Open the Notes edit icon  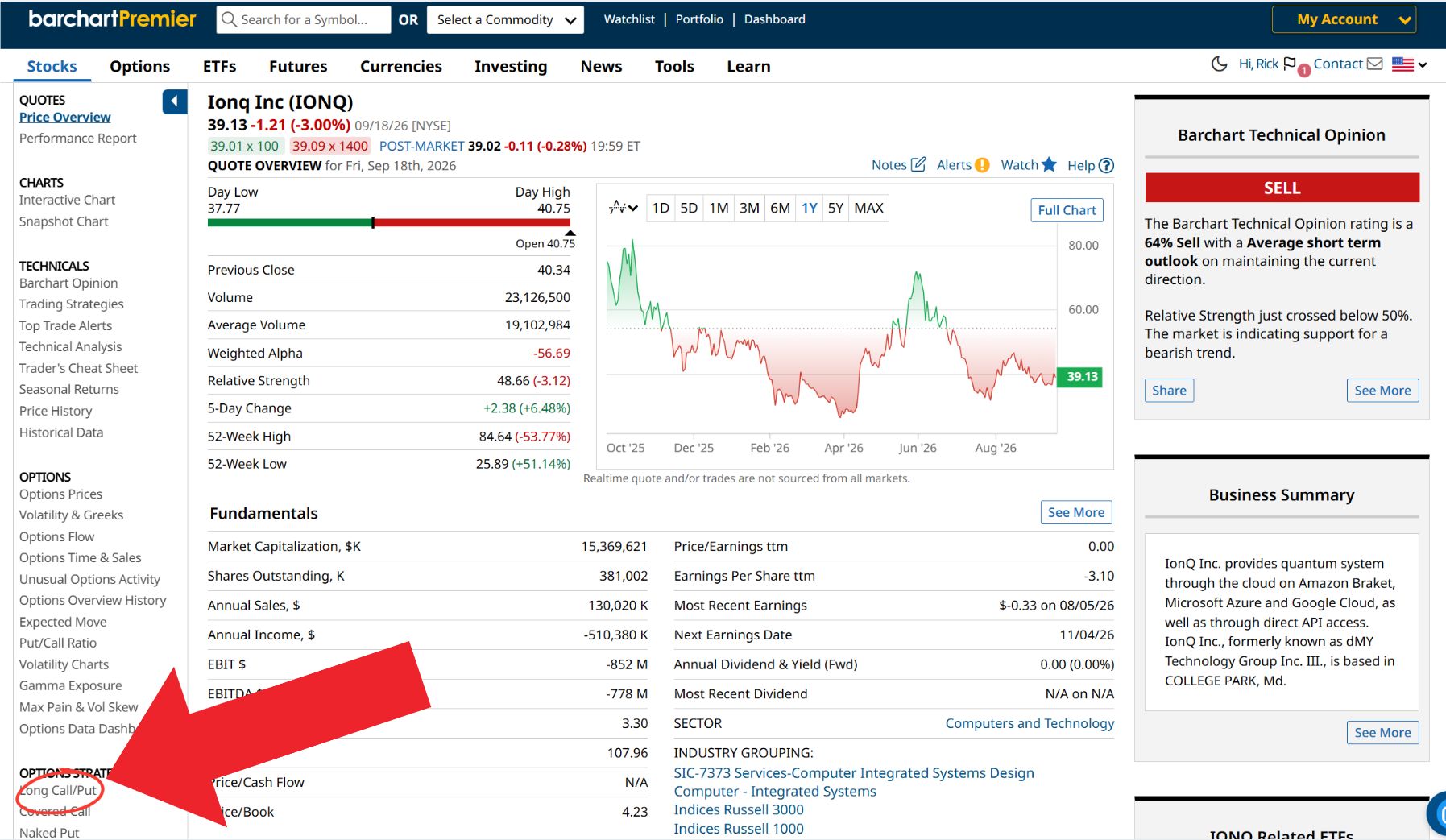tap(918, 164)
